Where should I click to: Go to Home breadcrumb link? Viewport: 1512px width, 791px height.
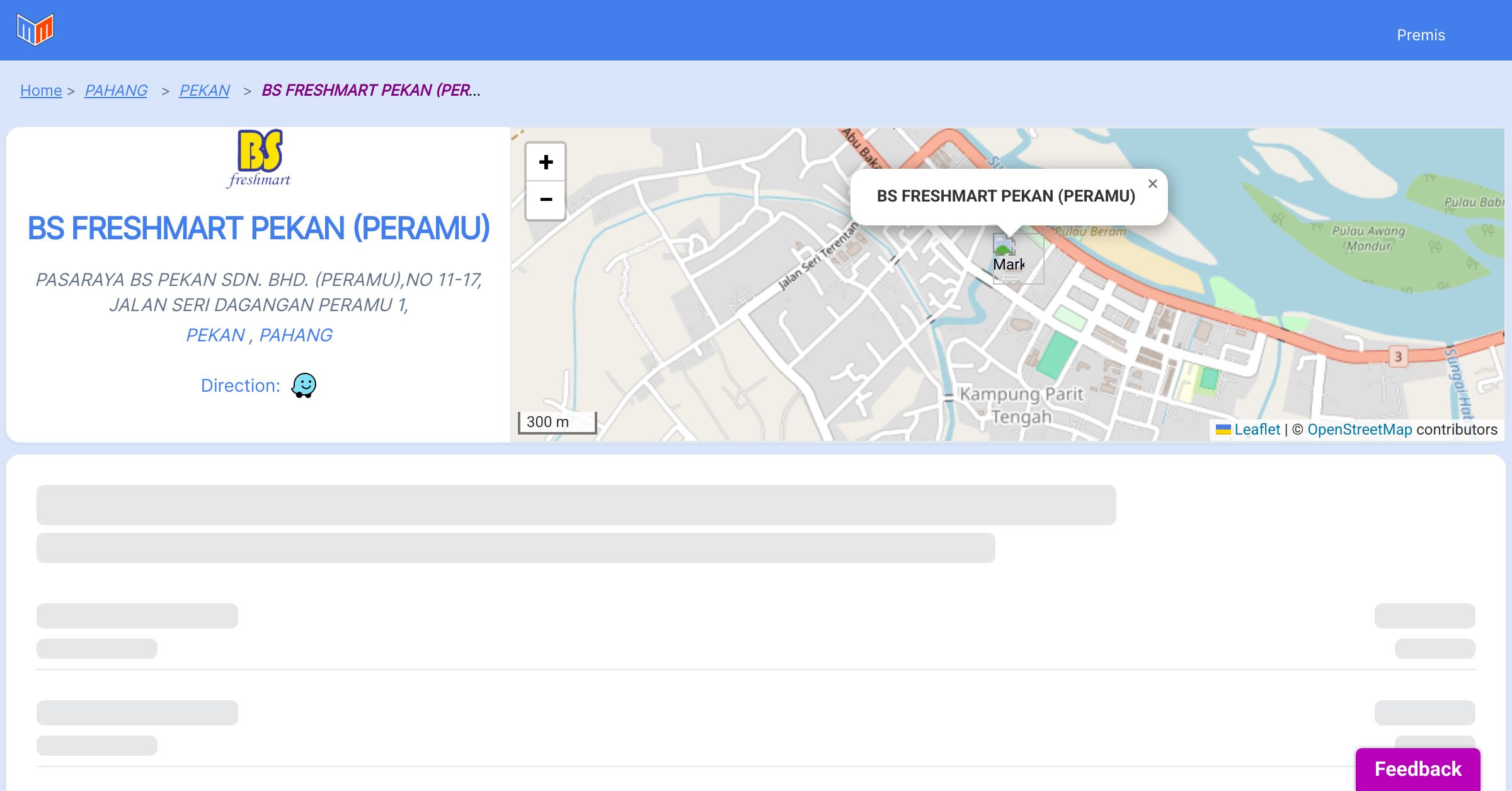[41, 91]
